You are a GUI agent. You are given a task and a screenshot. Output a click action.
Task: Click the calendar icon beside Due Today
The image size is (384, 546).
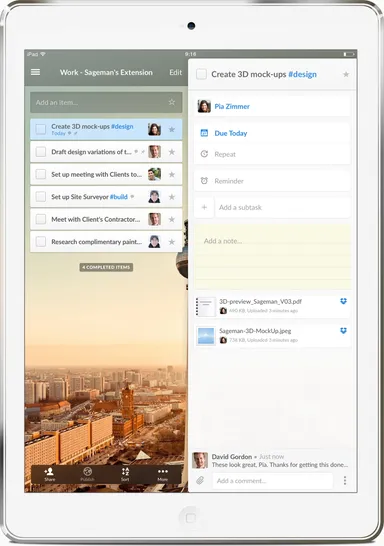click(204, 133)
